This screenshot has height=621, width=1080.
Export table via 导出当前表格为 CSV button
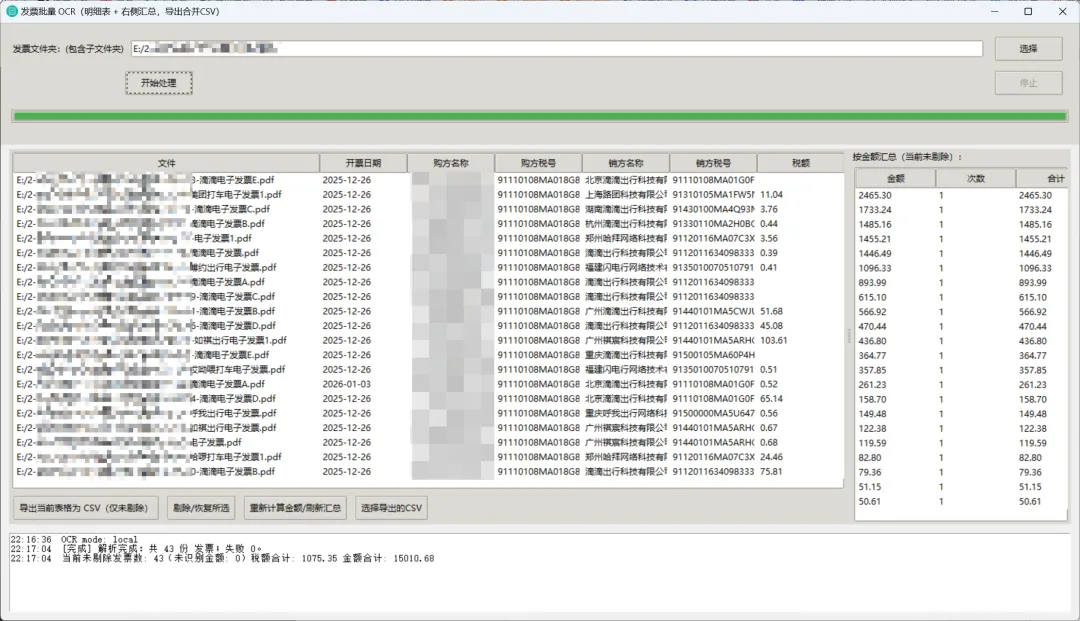point(84,508)
